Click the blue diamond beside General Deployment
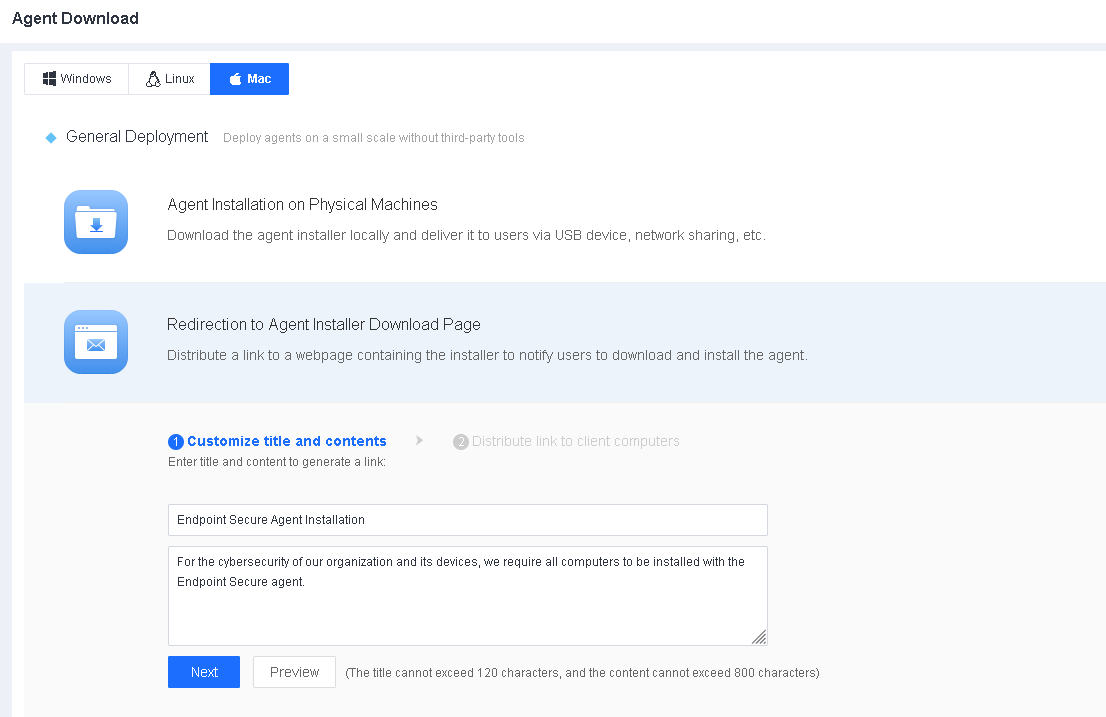Screen dimensions: 1106x717 [x=51, y=138]
